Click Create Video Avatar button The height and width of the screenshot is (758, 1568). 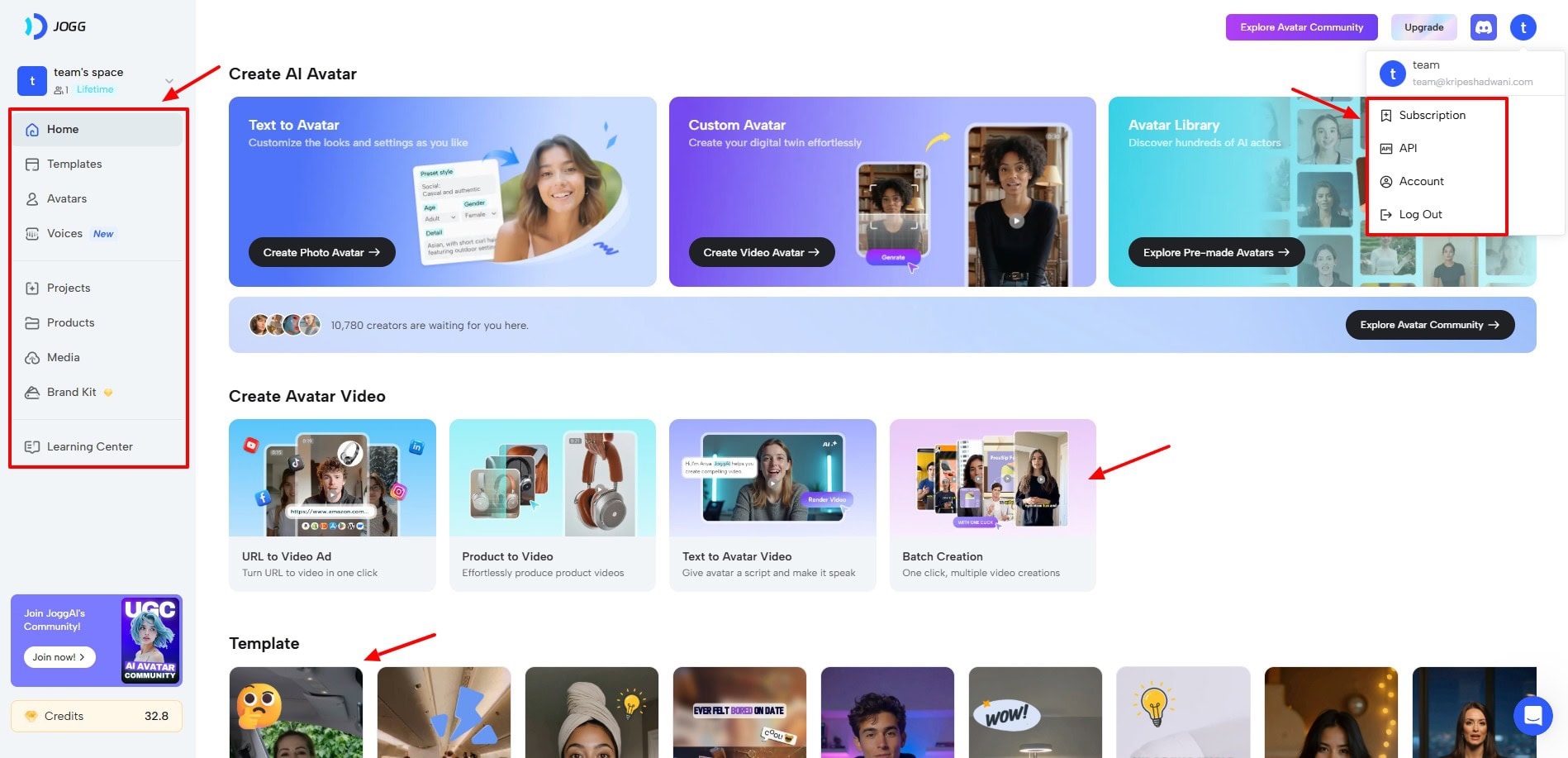point(762,252)
